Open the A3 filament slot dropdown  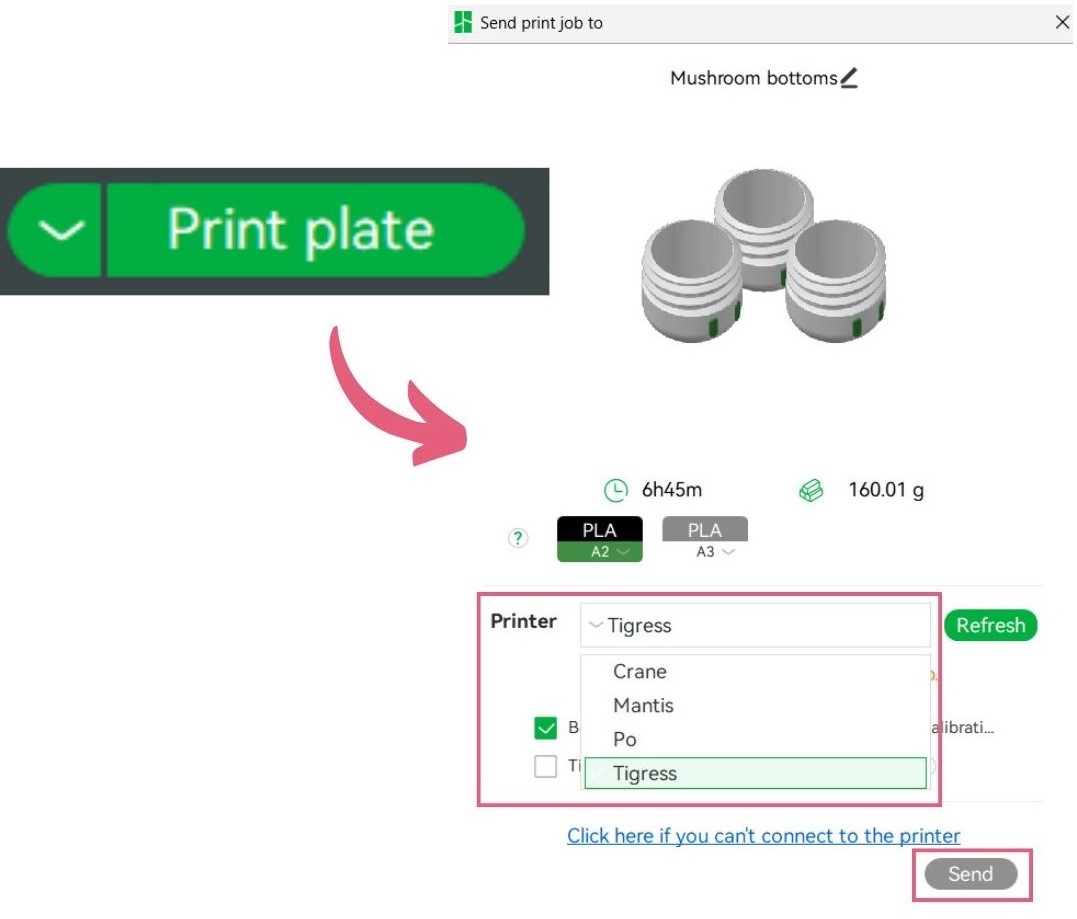coord(705,552)
